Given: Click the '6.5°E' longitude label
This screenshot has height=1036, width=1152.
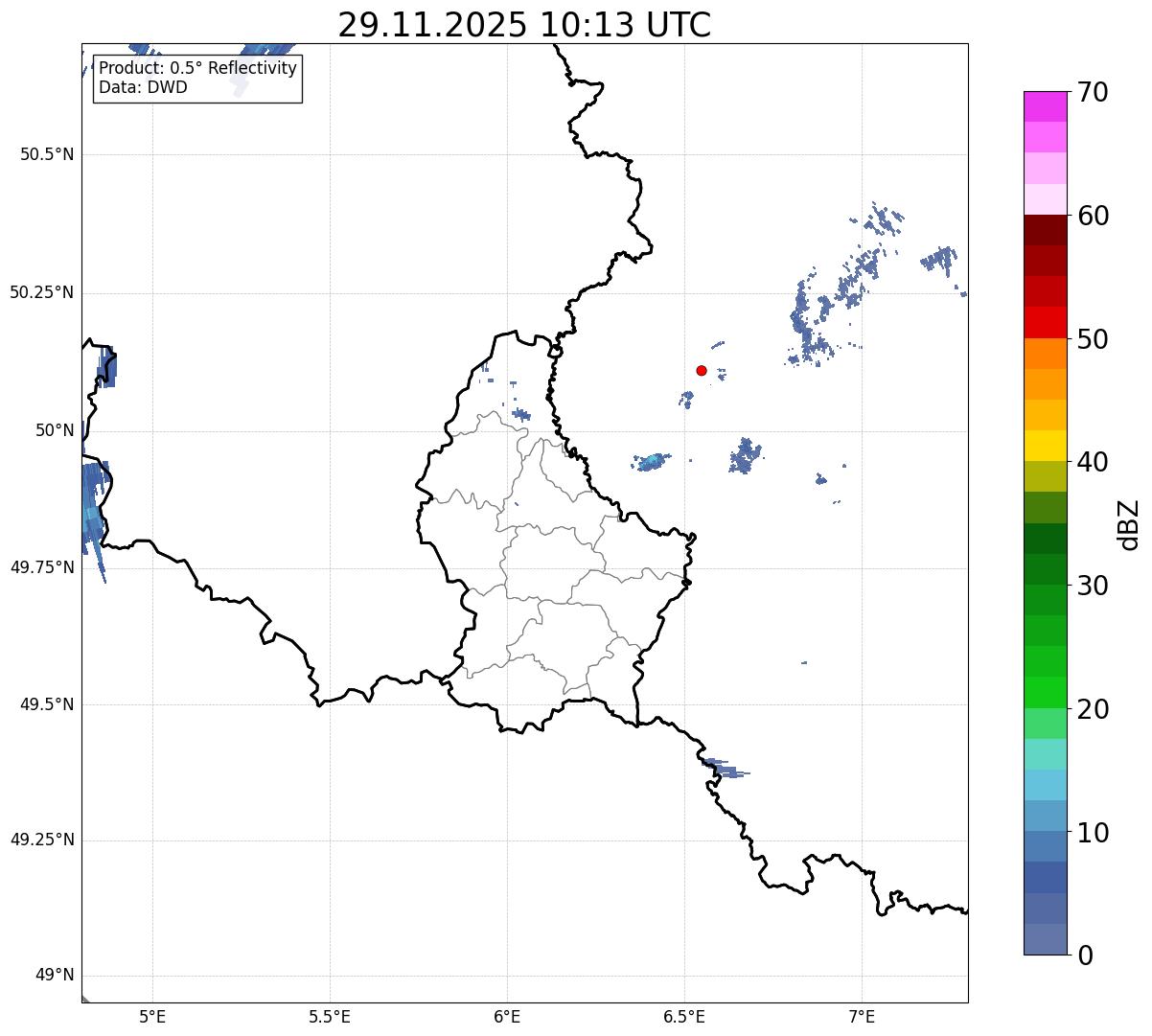Looking at the screenshot, I should (684, 1016).
